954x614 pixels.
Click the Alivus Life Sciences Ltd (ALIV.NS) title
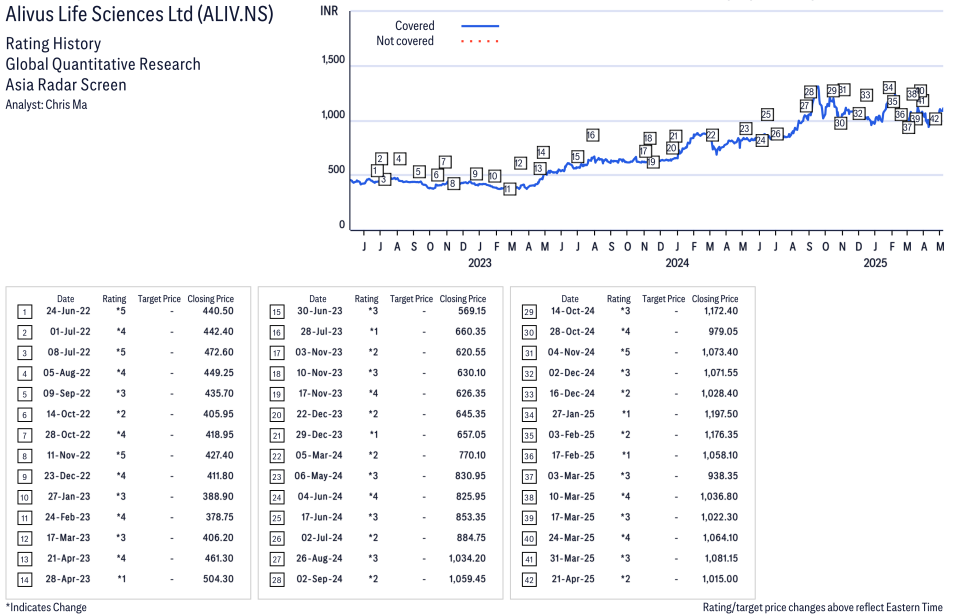coord(139,14)
